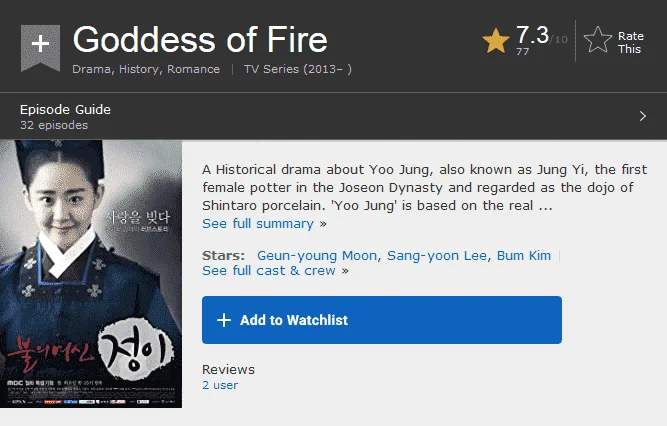Click the watchlist ribbon plus icon
The height and width of the screenshot is (426, 667).
[40, 47]
